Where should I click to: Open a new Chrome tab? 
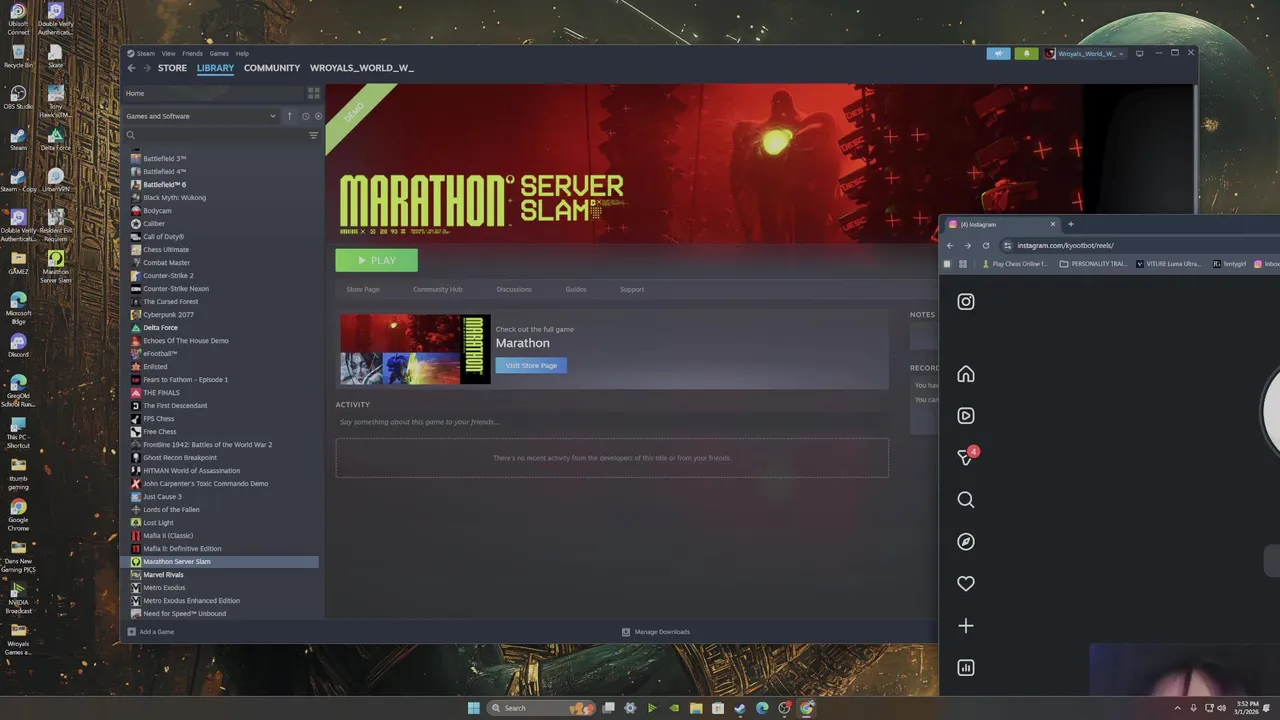pyautogui.click(x=1070, y=224)
